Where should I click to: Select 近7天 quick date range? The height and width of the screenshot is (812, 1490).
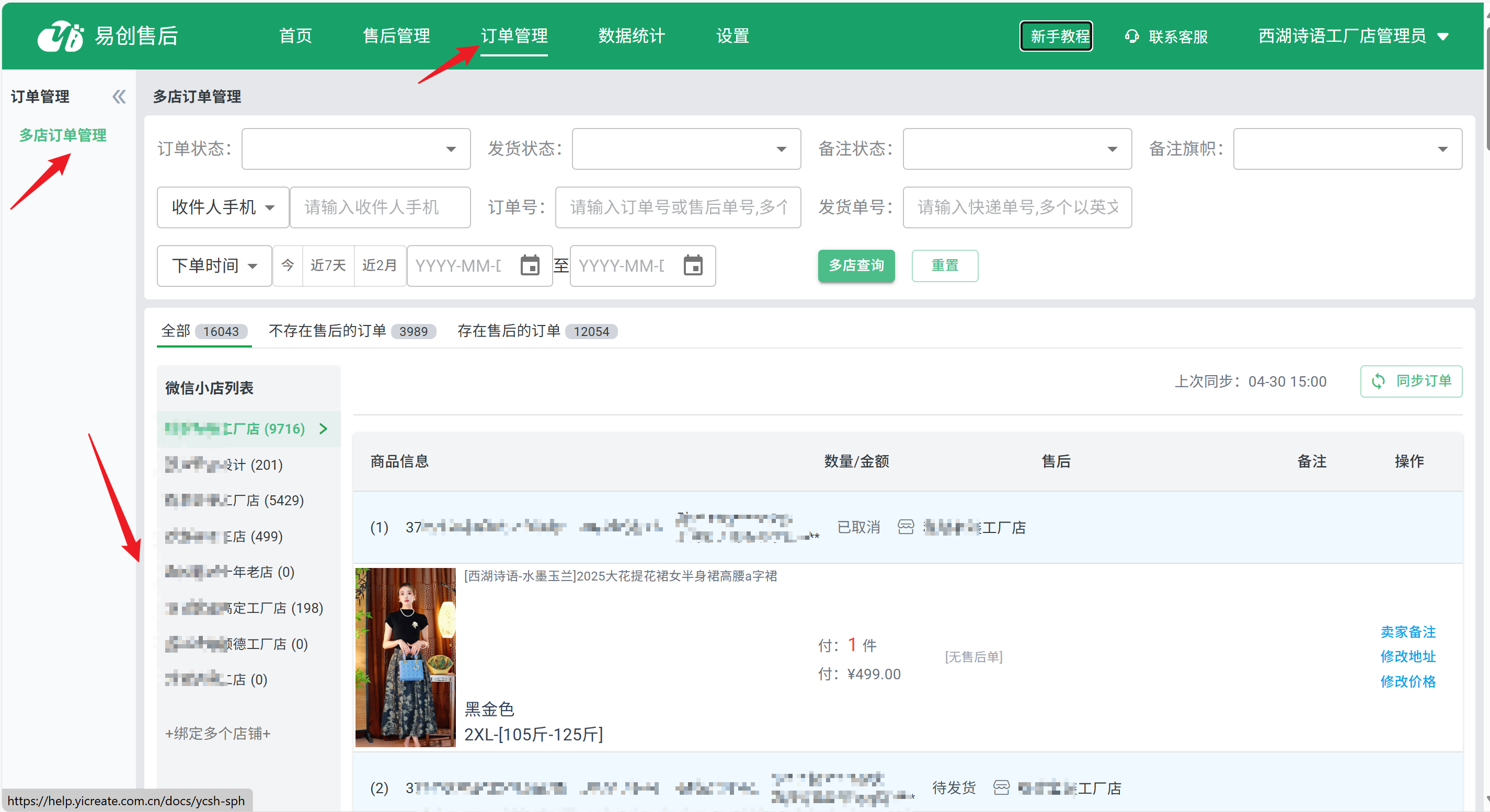coord(328,266)
